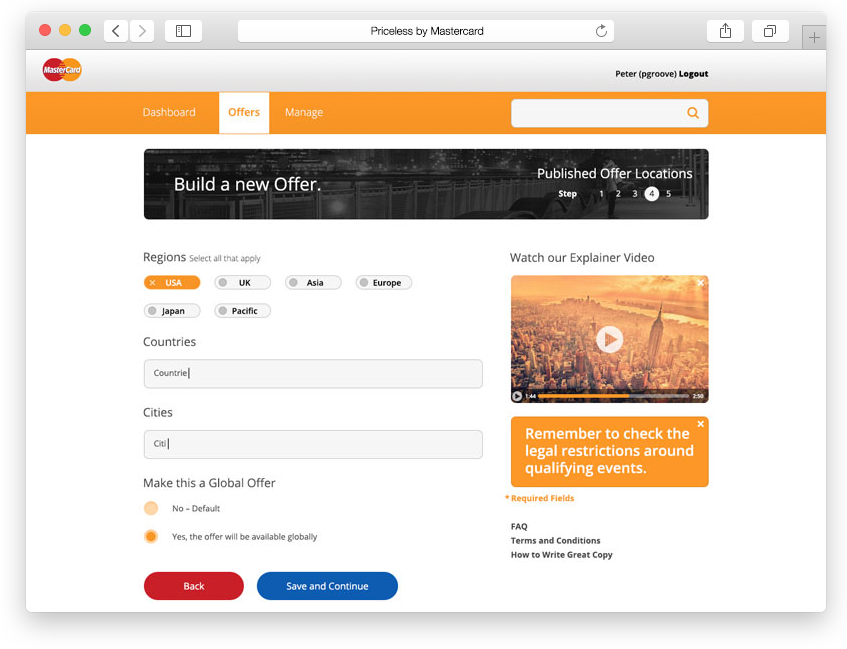Select the Asia region
This screenshot has height=649, width=847.
coord(313,283)
